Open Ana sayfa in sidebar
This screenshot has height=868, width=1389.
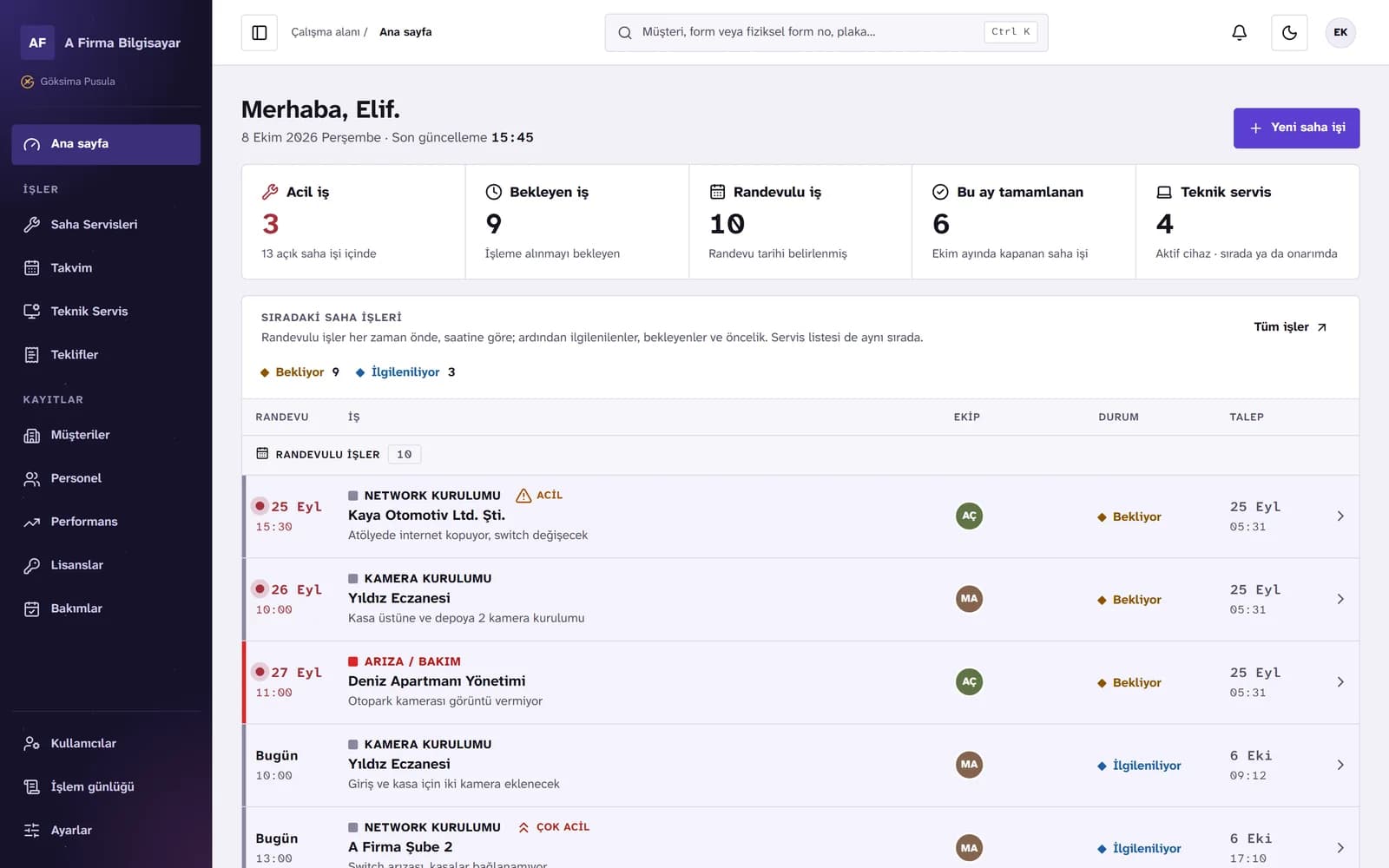tap(106, 144)
